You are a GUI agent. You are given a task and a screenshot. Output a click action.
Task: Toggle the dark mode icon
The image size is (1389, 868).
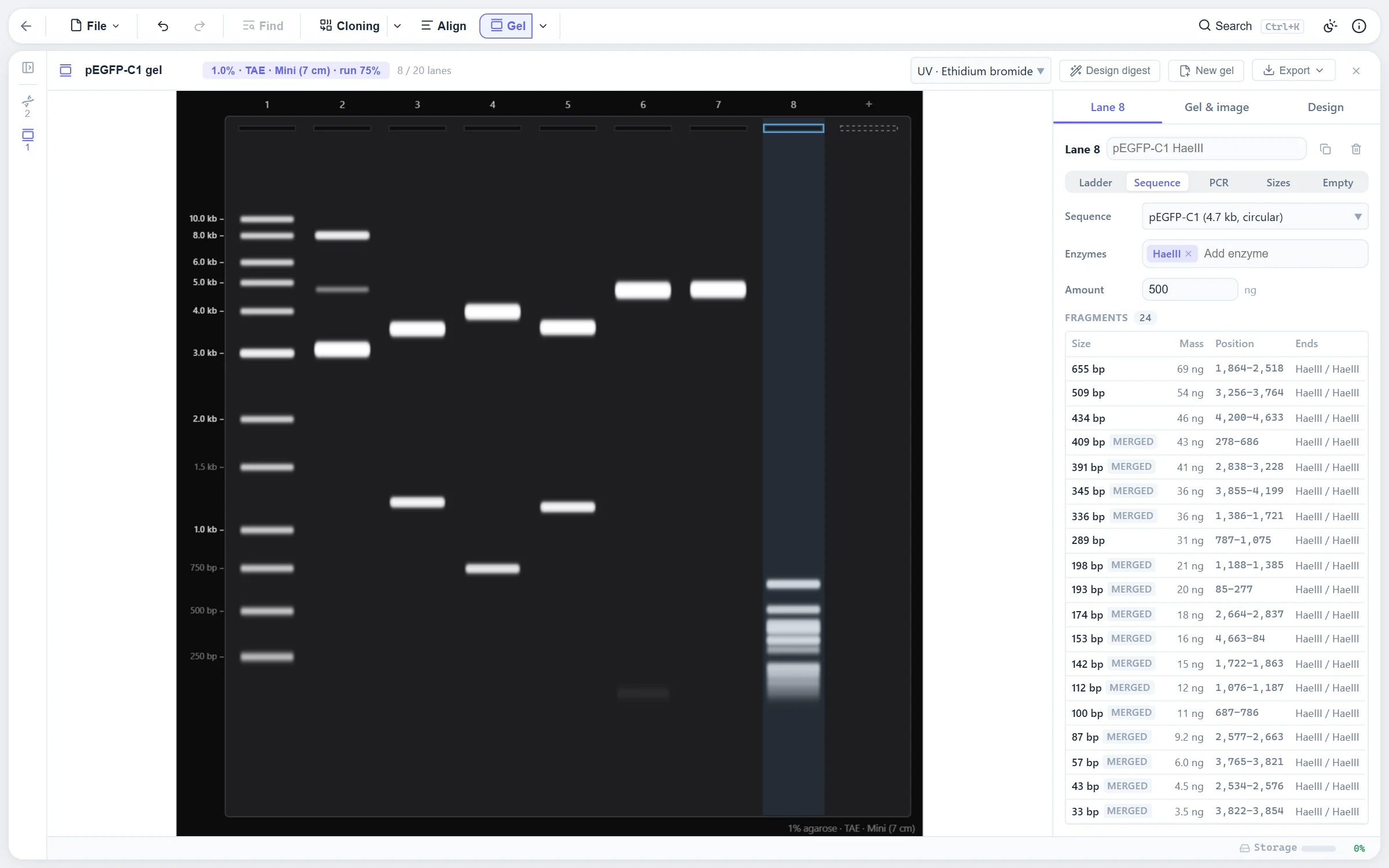(1330, 26)
